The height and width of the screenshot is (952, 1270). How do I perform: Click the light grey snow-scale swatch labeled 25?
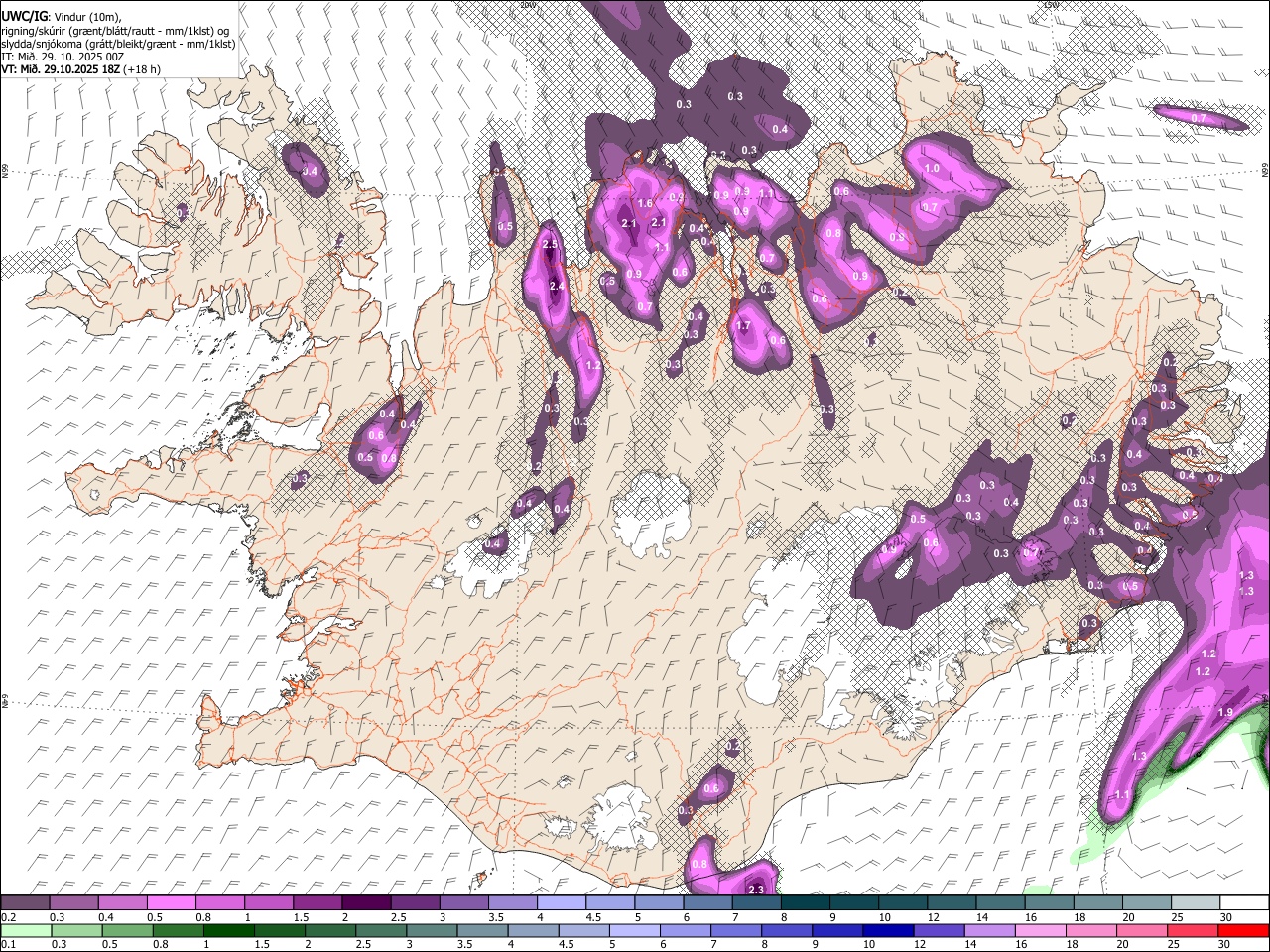1197,903
